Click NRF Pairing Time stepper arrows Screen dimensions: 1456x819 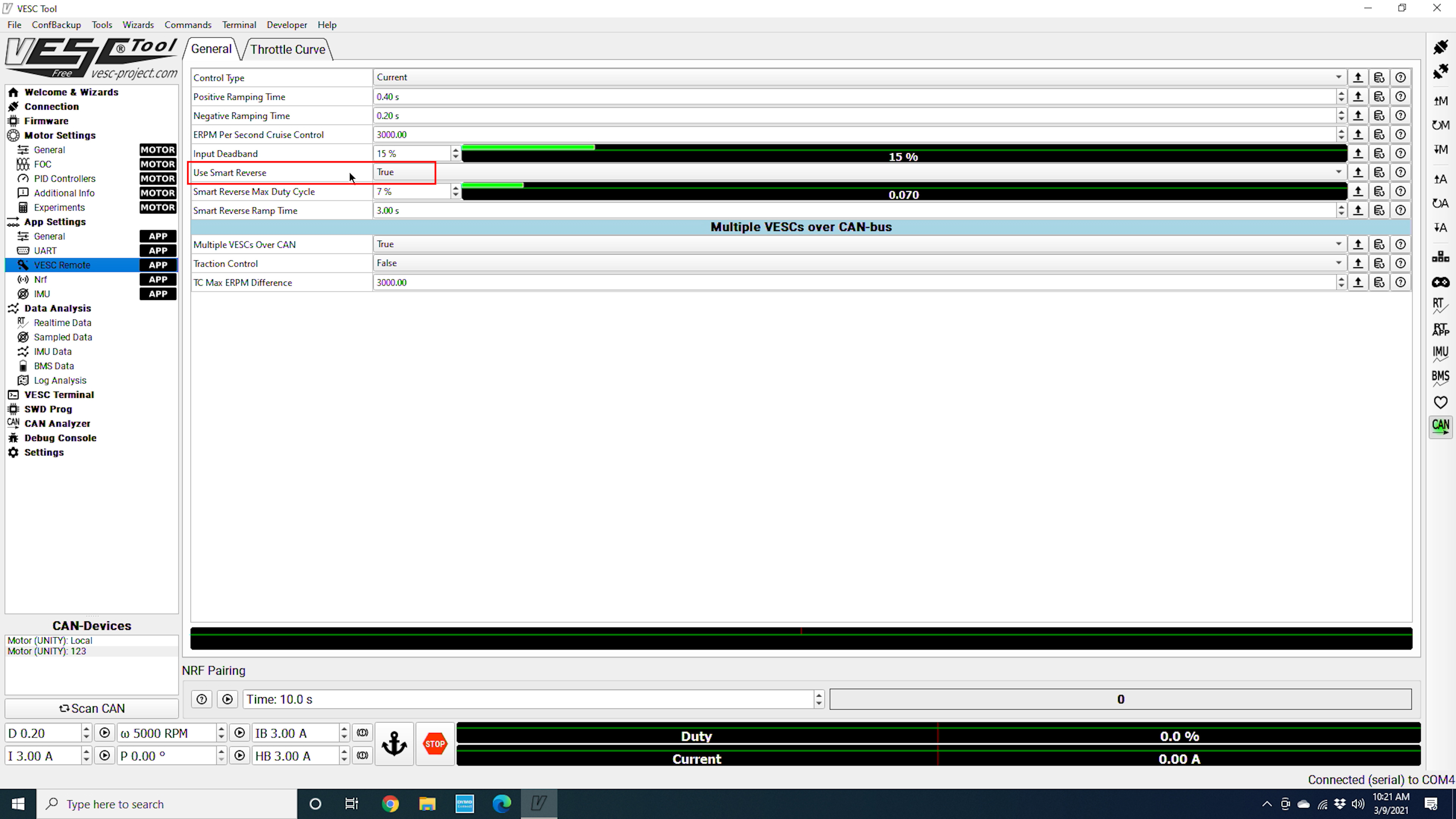tap(819, 700)
